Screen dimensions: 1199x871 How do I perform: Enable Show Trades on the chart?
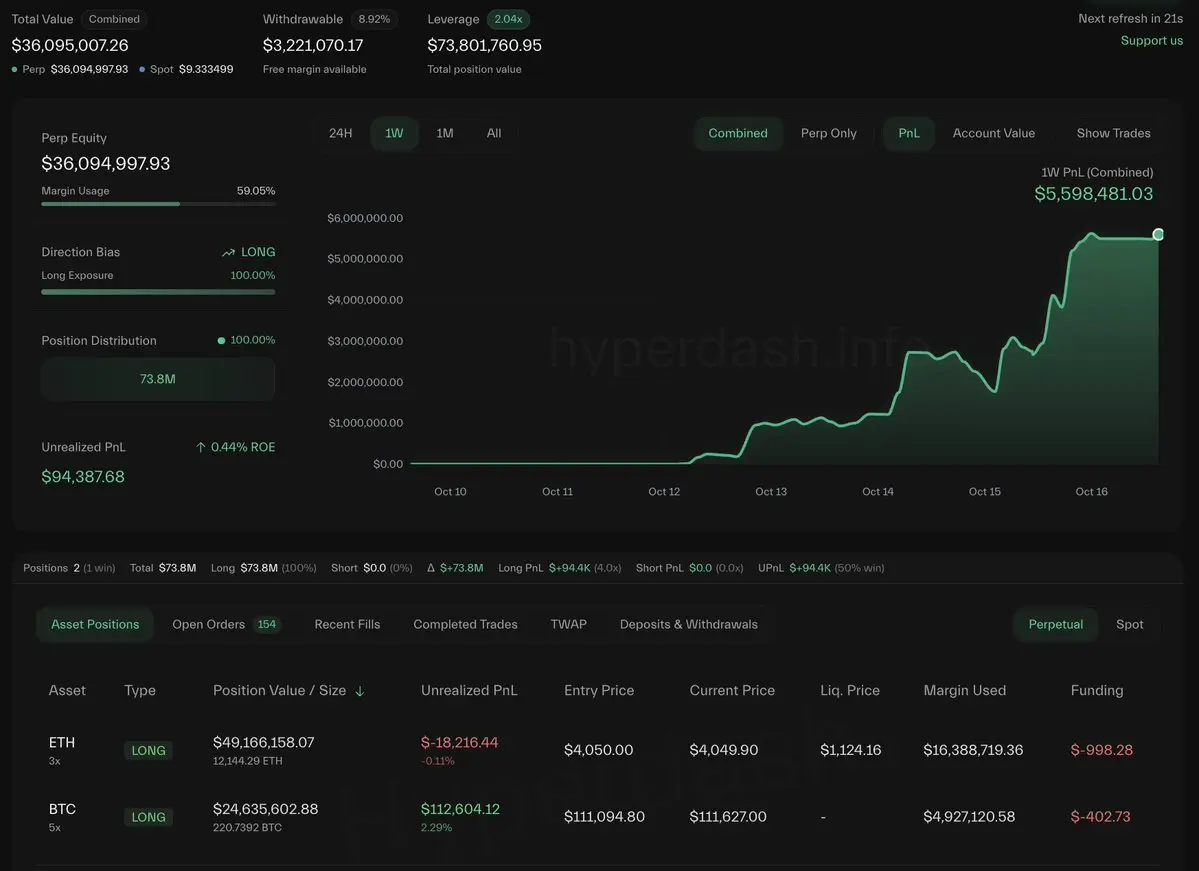(x=1113, y=134)
